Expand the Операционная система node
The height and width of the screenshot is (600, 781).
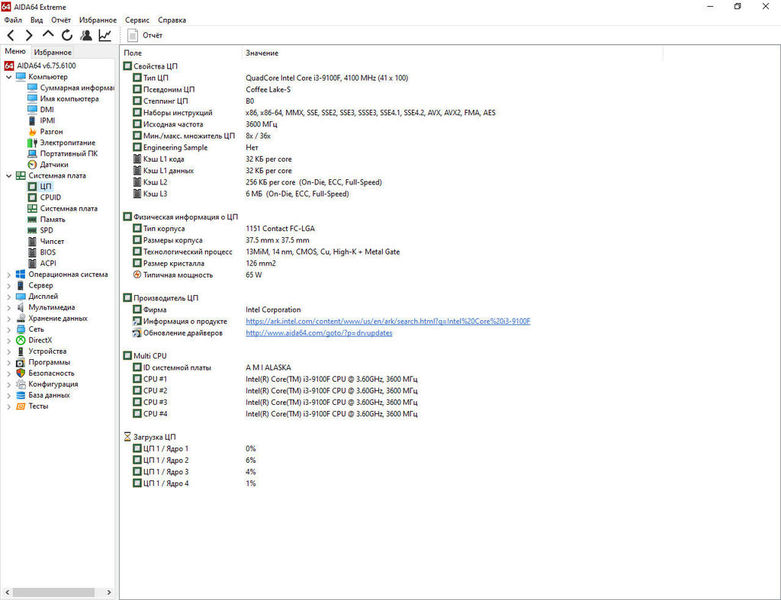pyautogui.click(x=8, y=274)
